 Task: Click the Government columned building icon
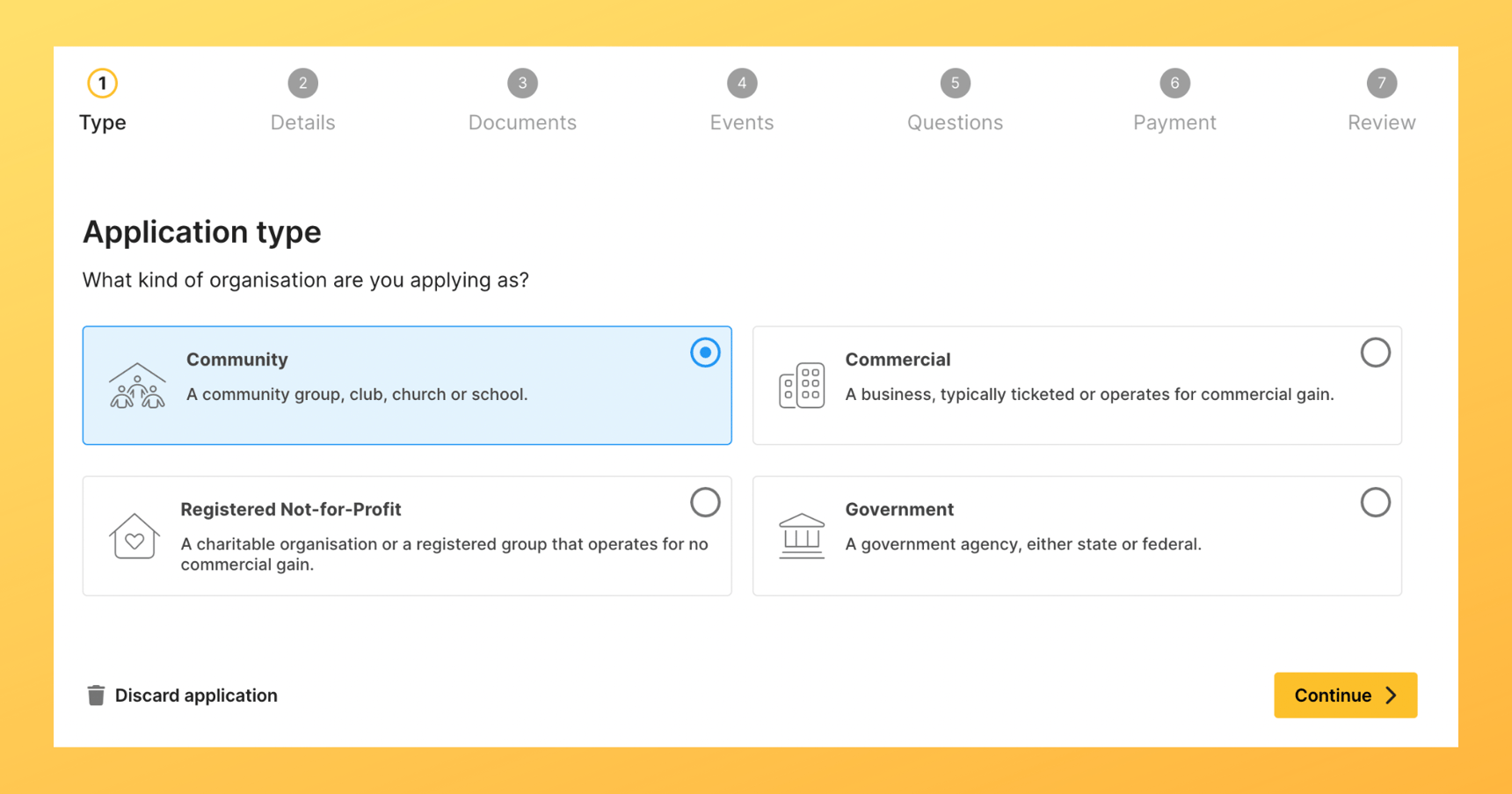click(x=801, y=536)
